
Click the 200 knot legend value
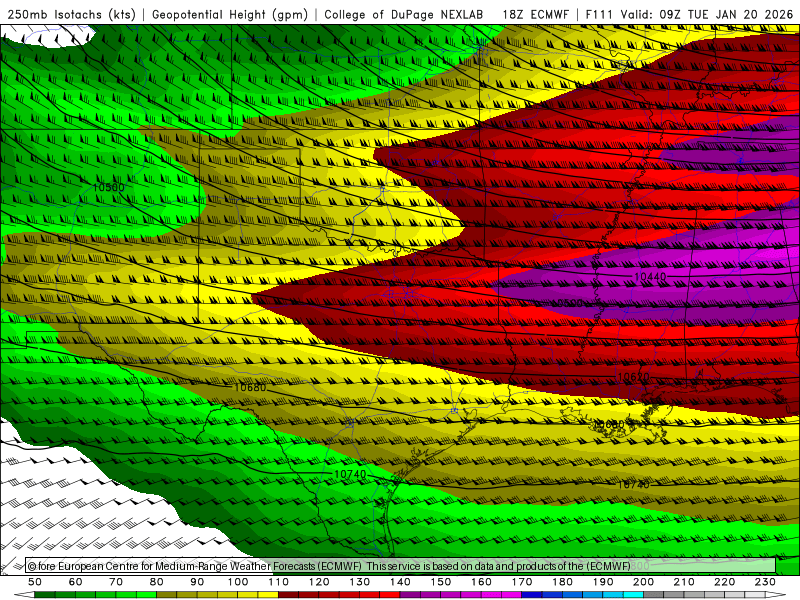click(643, 582)
